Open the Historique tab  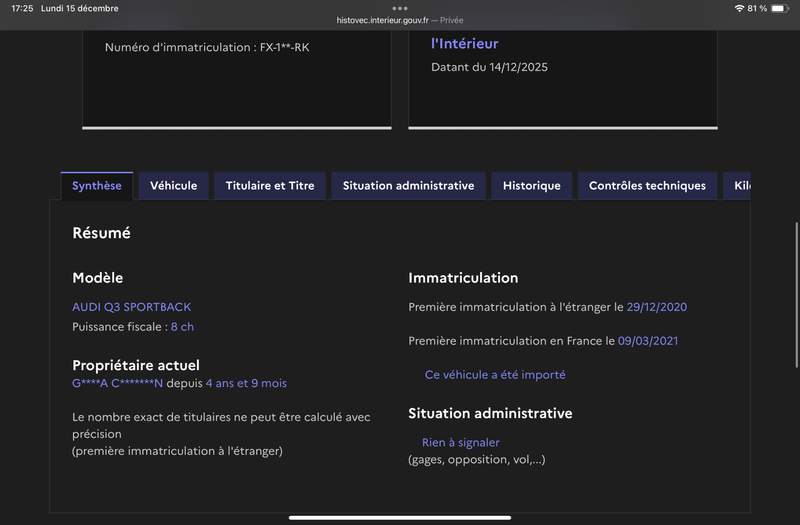coord(532,186)
